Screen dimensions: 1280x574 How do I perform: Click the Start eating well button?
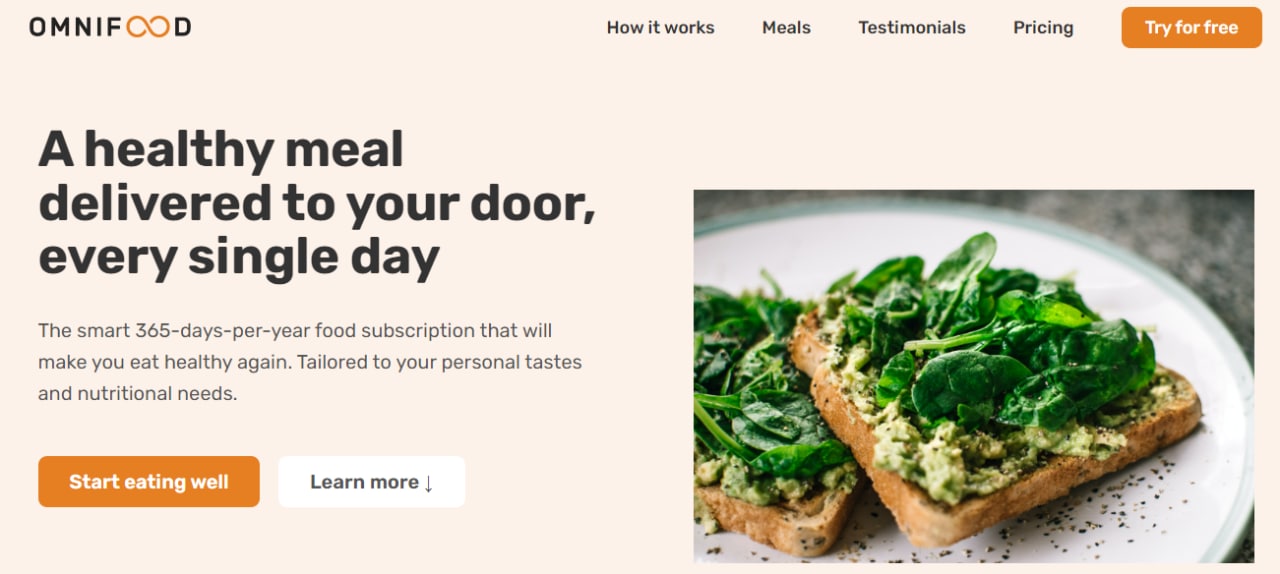pyautogui.click(x=149, y=482)
